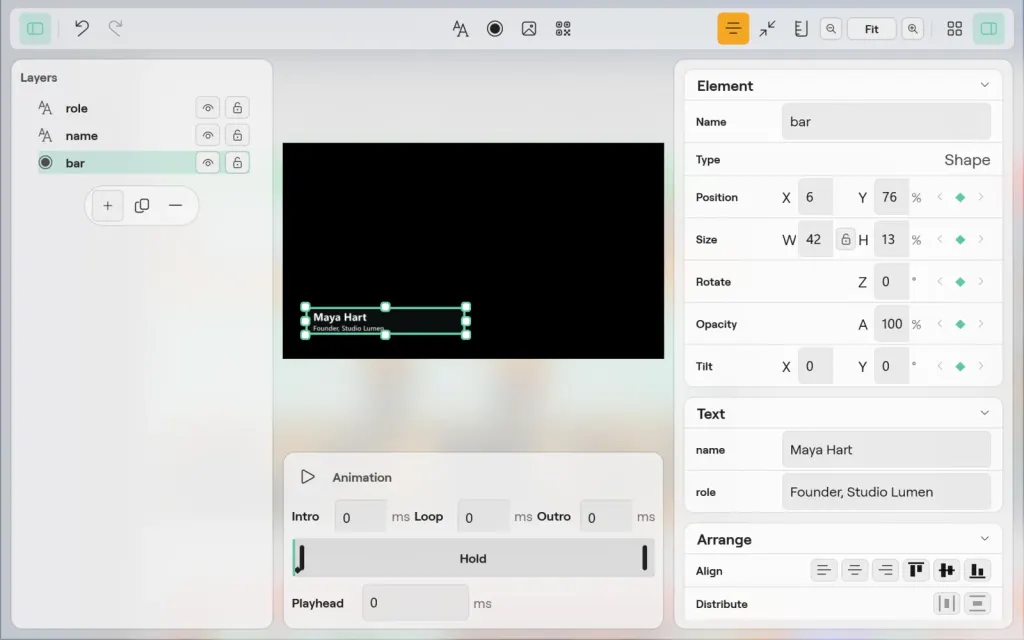Screen dimensions: 1024x640
Task: Toggle the orange lines toolbar button
Action: (x=733, y=29)
